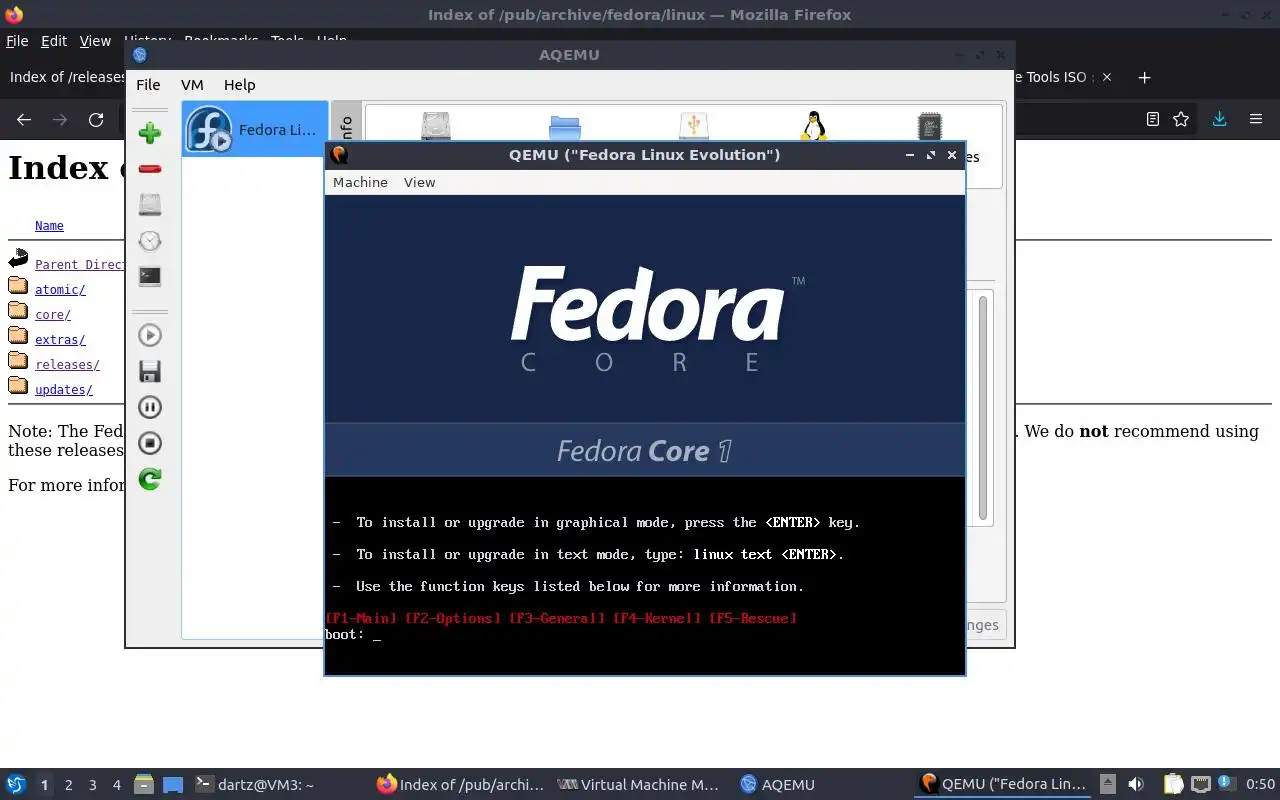Click the clock icon in AQEMU's left toolbar
The width and height of the screenshot is (1280, 800).
[x=150, y=241]
